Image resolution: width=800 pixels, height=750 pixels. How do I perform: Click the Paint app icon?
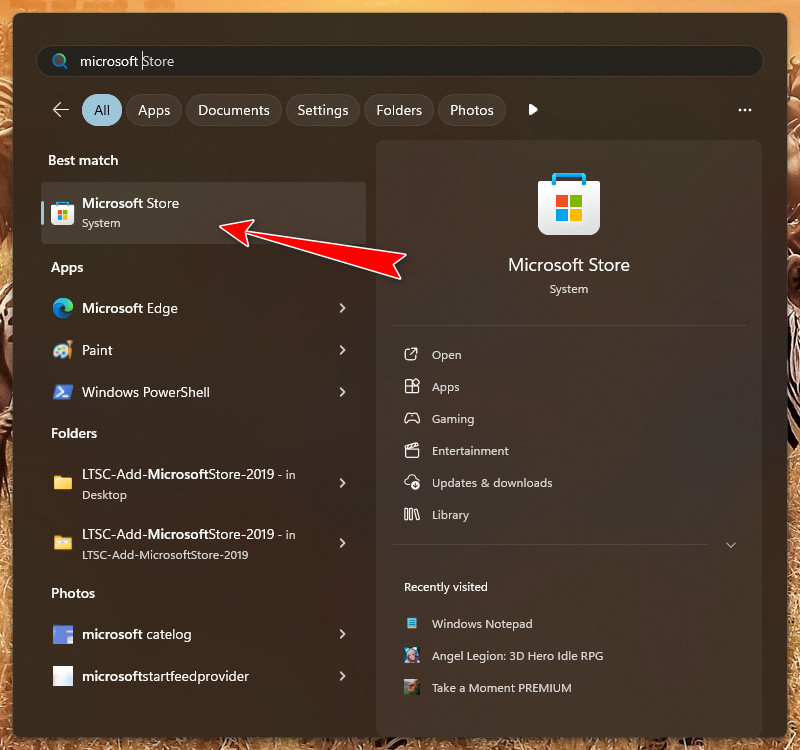point(63,350)
